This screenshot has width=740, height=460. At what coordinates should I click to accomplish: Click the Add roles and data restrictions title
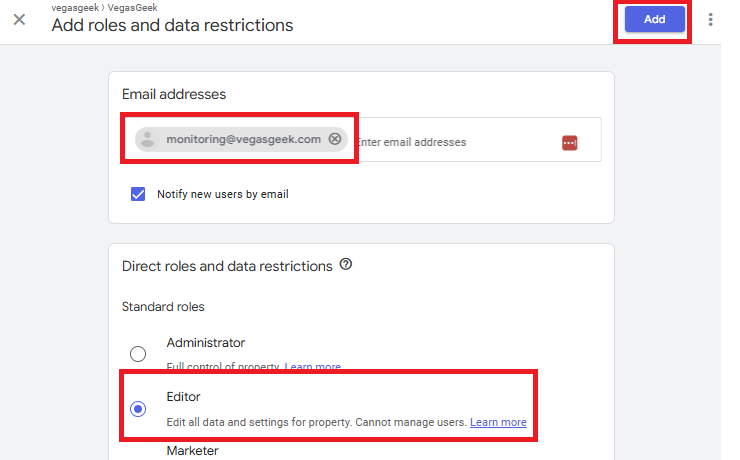172,25
